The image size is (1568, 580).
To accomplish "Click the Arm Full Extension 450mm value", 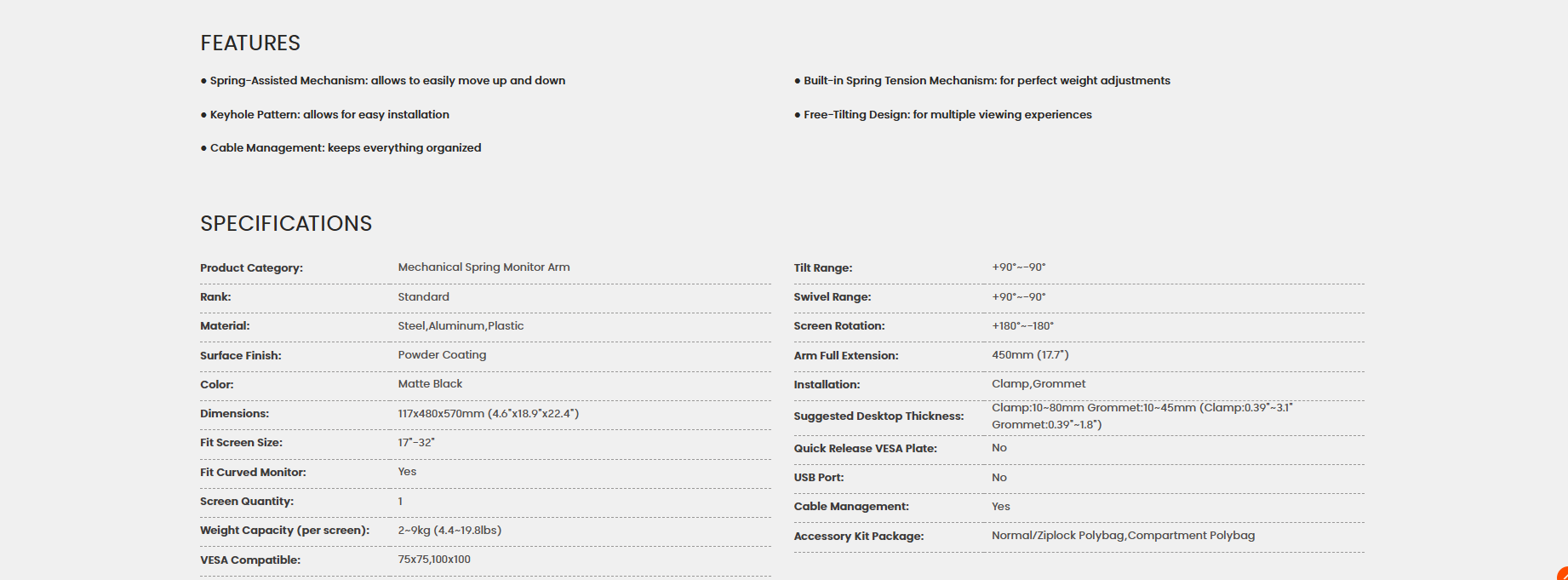I will click(x=1030, y=355).
